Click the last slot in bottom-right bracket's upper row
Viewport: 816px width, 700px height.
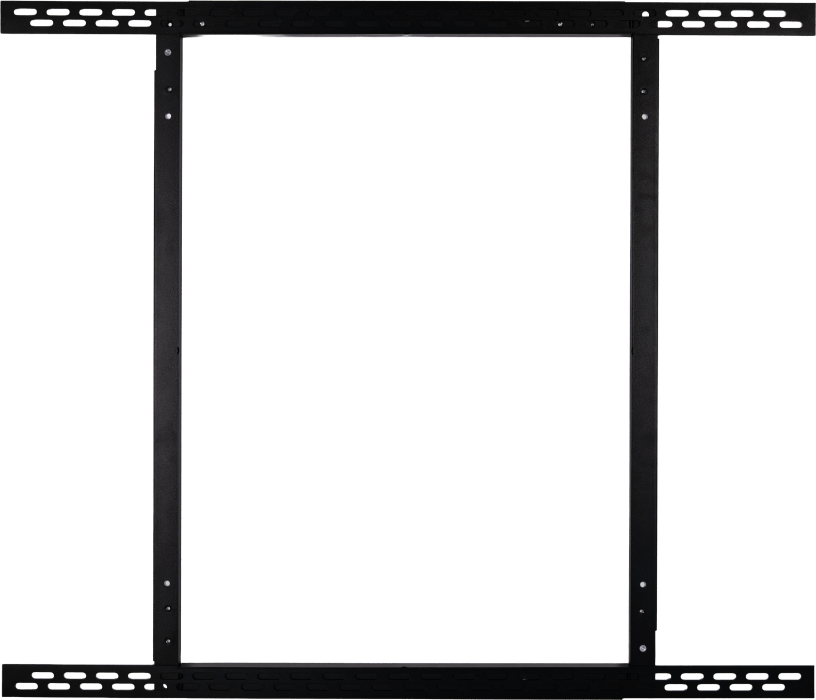click(789, 676)
